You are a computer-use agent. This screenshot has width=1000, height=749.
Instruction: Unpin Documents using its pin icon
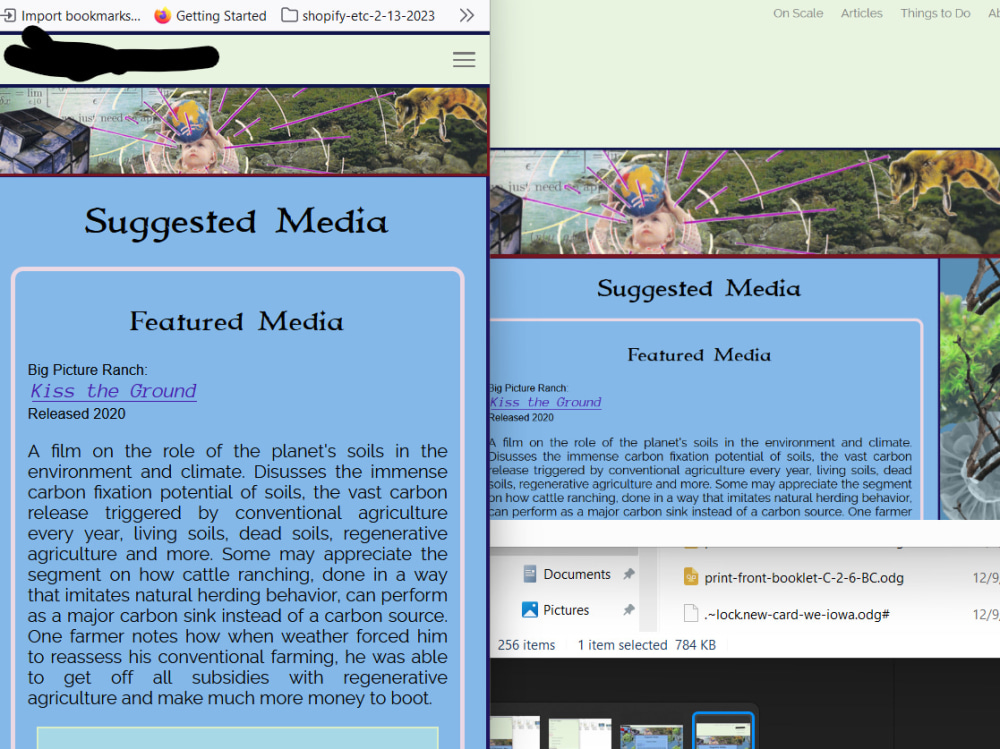pyautogui.click(x=629, y=574)
